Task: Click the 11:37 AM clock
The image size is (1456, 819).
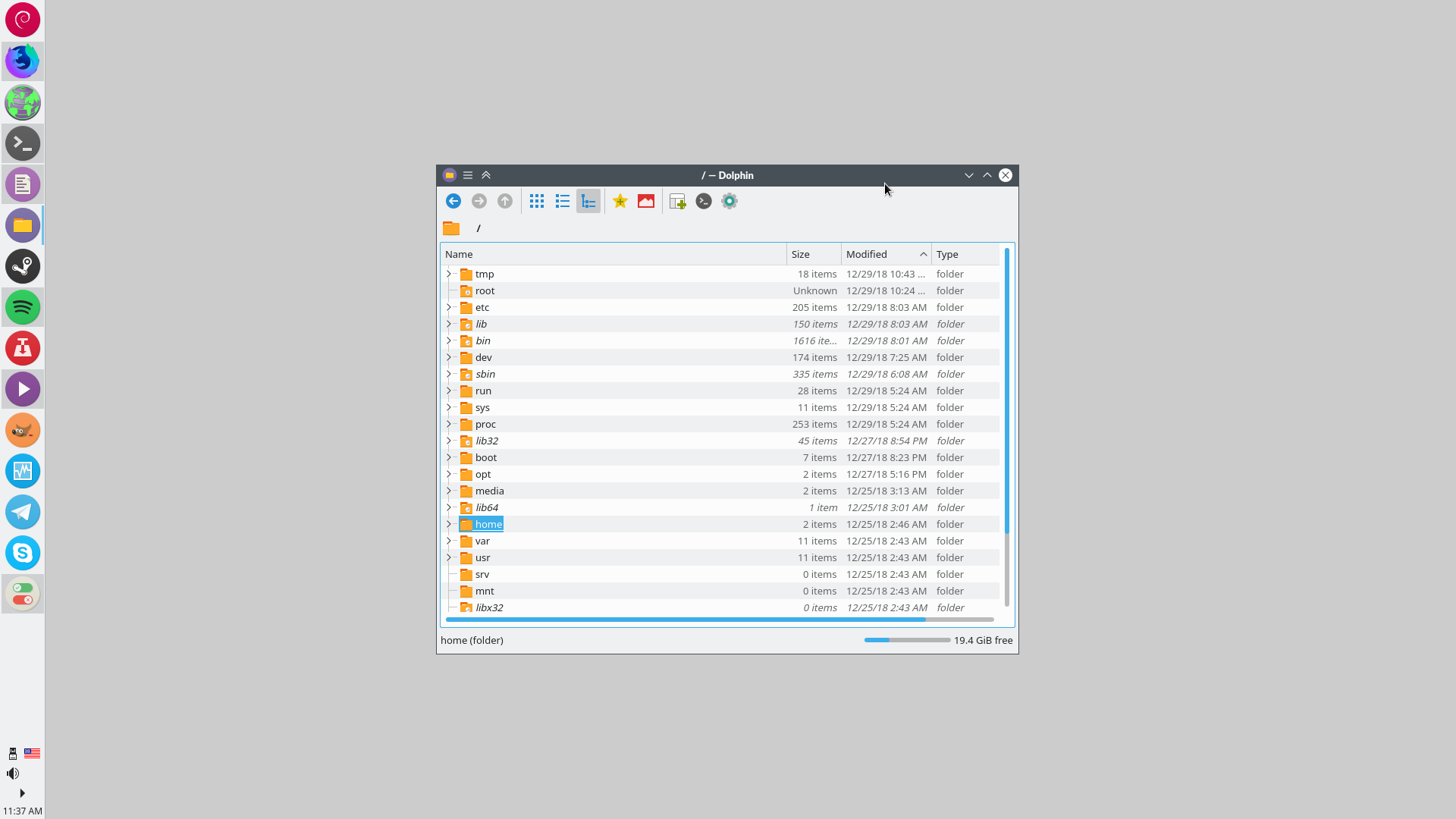Action: [23, 811]
